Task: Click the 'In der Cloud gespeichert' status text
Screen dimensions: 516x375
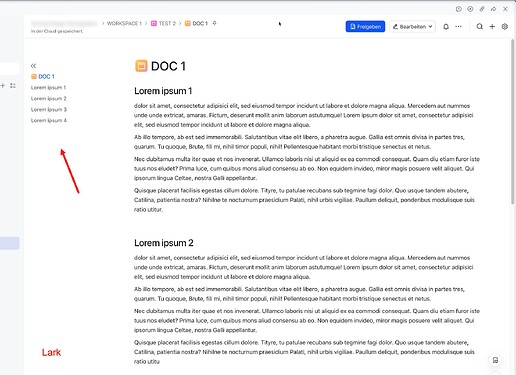Action: [x=57, y=31]
